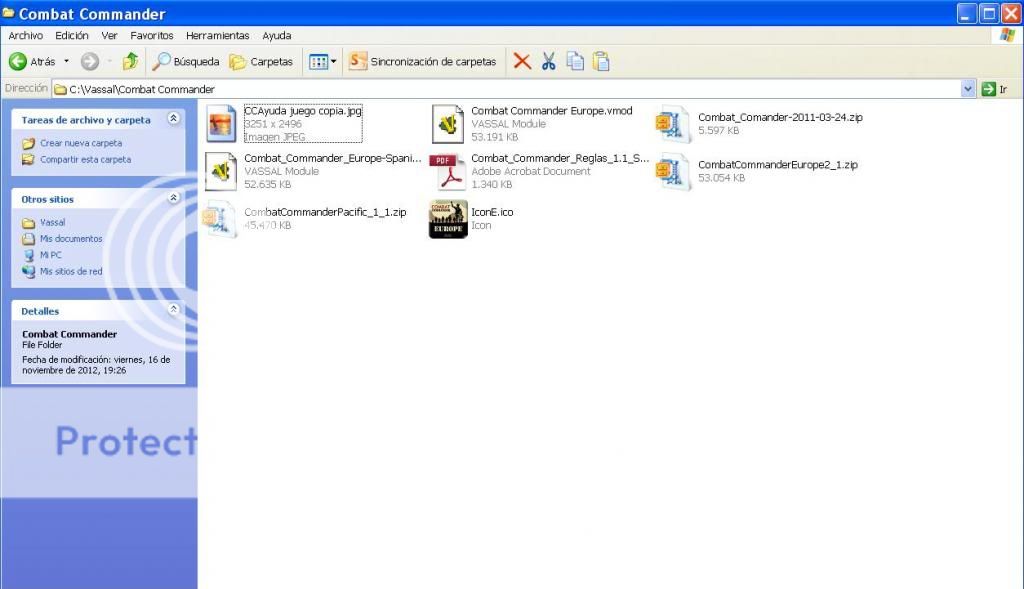
Task: Open the Ayuda menu
Action: [x=277, y=35]
